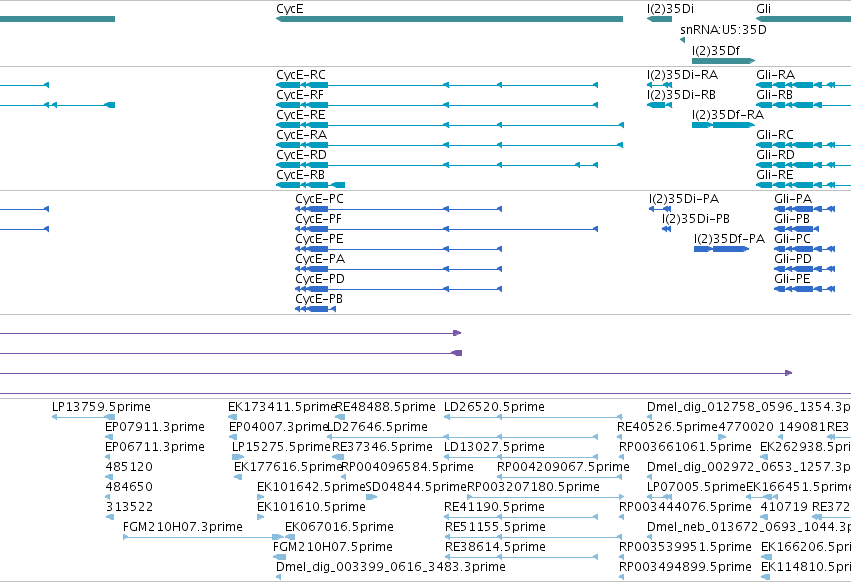Click the RE41190.5prime label
The image size is (851, 582).
[494, 507]
